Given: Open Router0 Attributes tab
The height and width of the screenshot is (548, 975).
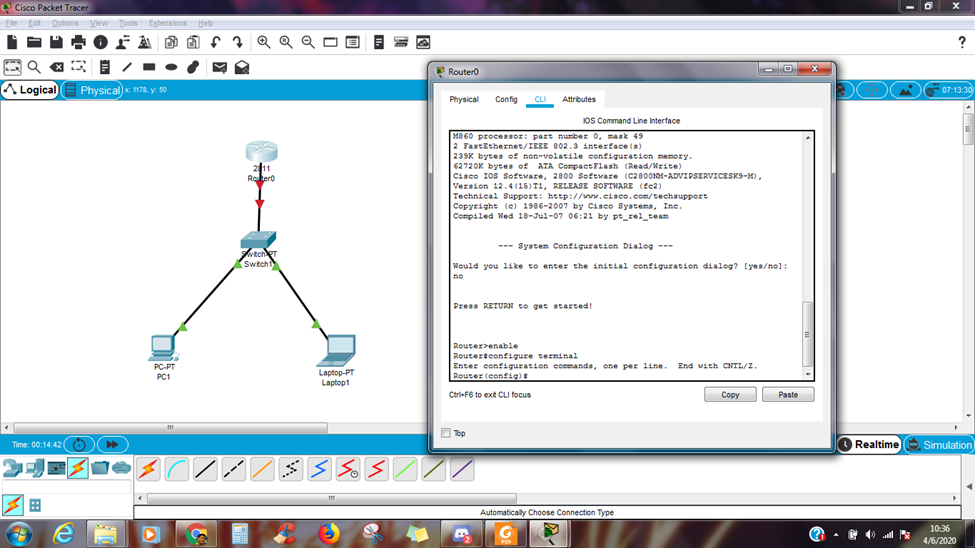Looking at the screenshot, I should click(x=579, y=100).
